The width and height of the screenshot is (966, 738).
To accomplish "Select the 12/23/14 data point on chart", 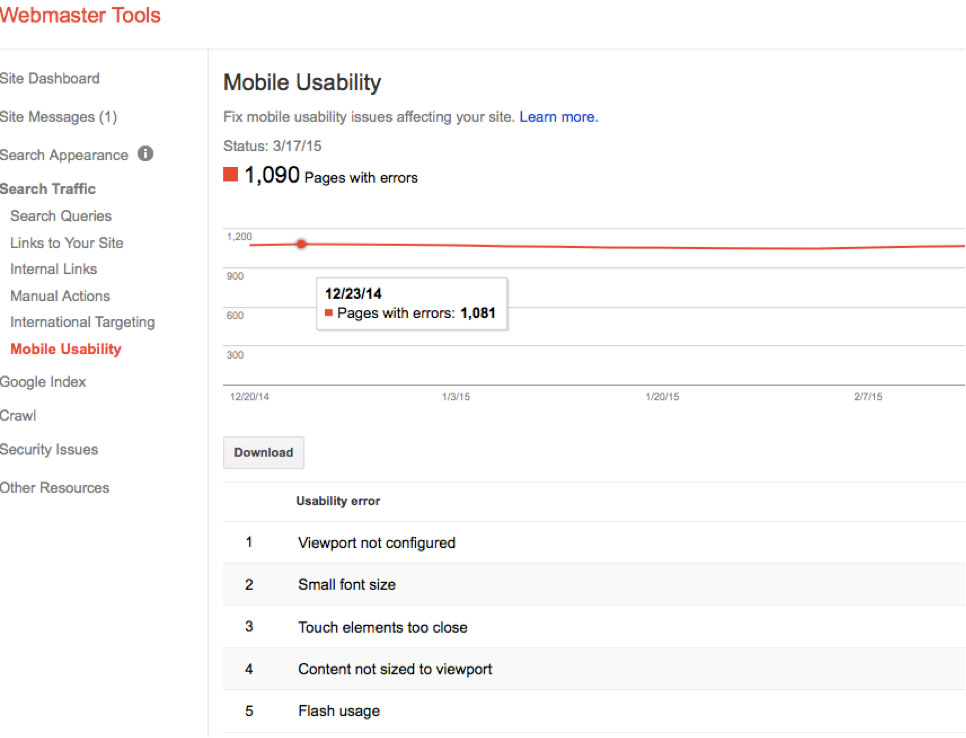I will point(301,244).
